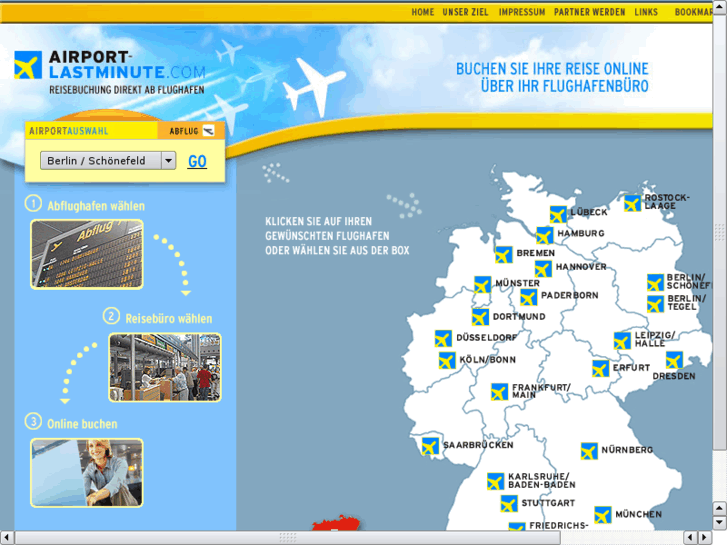The height and width of the screenshot is (545, 727).
Task: Select the Bremen airport icon
Action: [x=504, y=255]
